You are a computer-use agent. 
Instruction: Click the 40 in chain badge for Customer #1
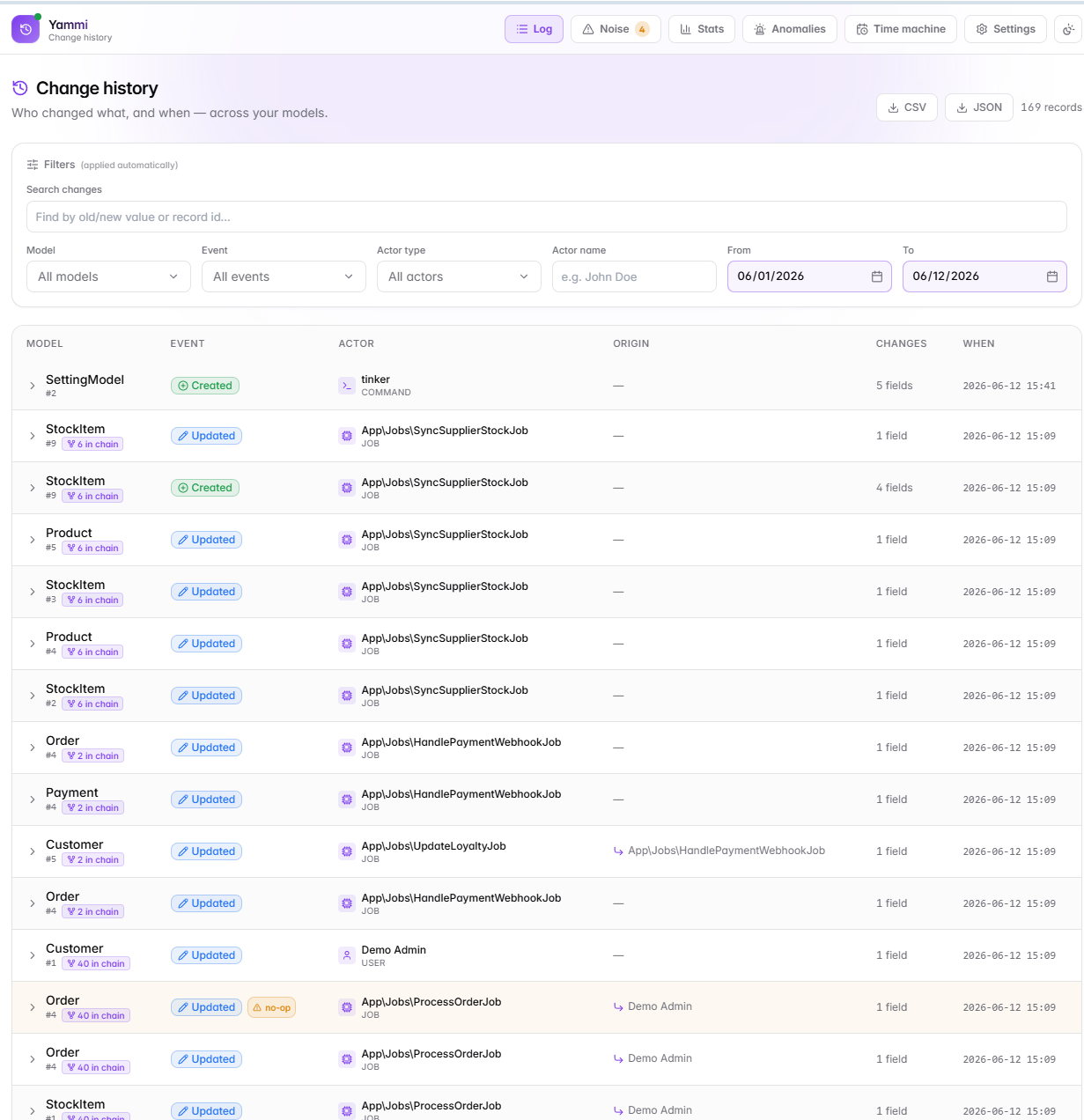(96, 963)
